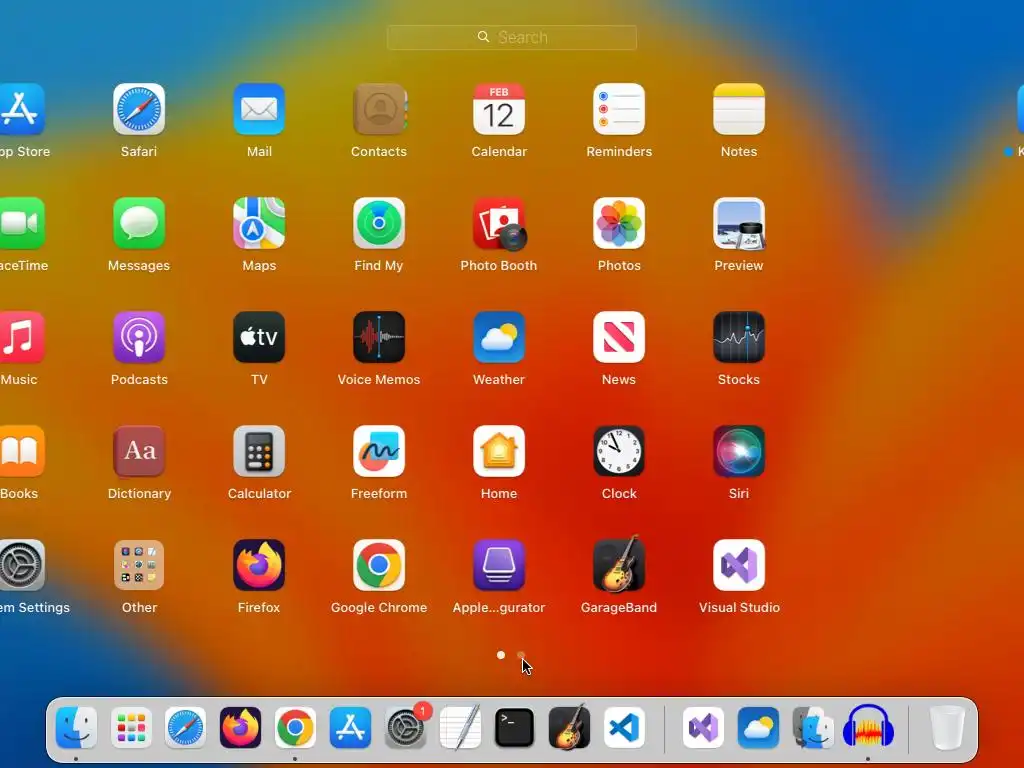The width and height of the screenshot is (1024, 768).
Task: Open GarageBand from Launchpad grid
Action: pos(618,565)
